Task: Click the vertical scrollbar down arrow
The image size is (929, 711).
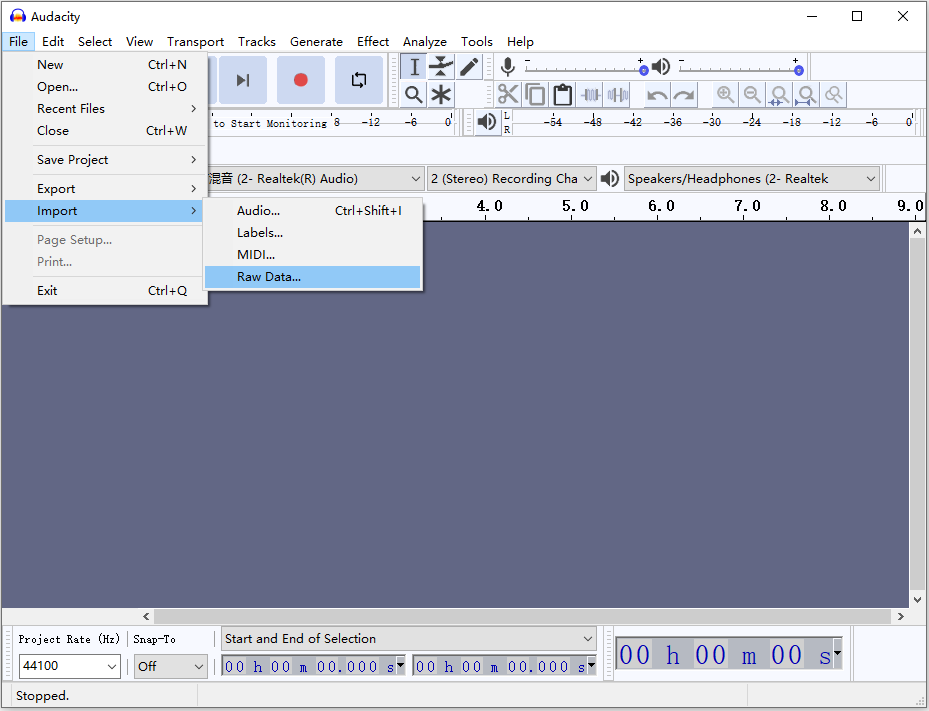Action: tap(918, 599)
